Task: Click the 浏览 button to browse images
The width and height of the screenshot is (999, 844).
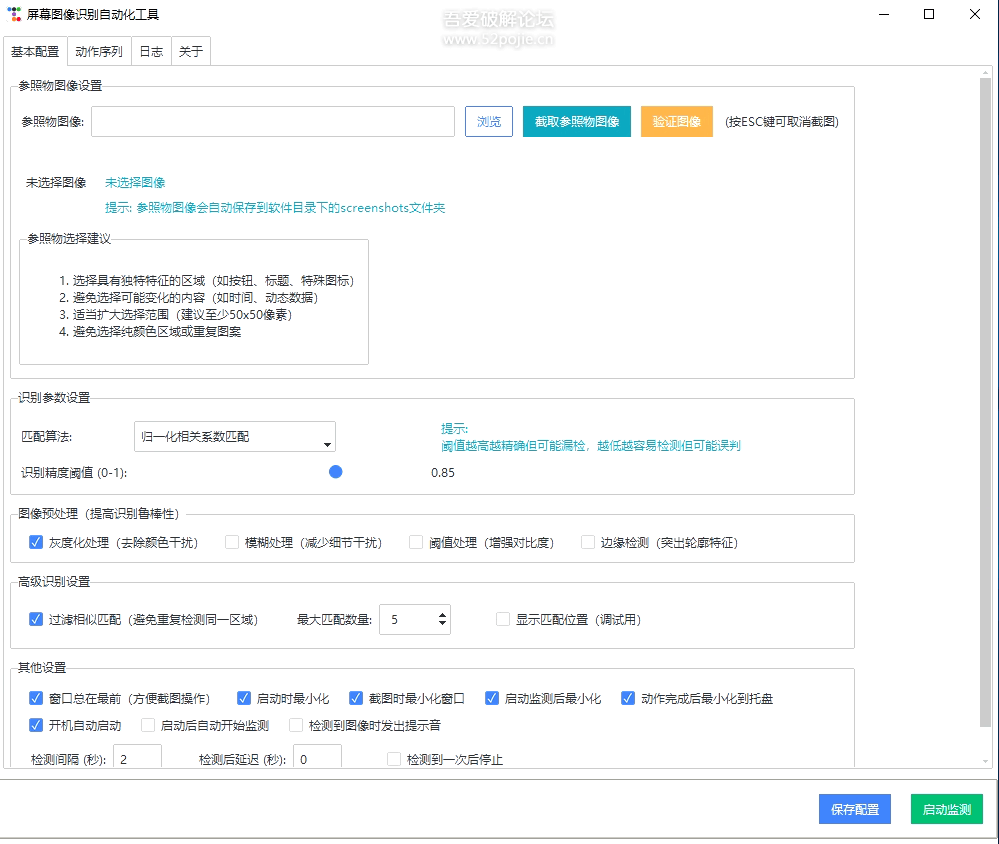Action: click(488, 120)
